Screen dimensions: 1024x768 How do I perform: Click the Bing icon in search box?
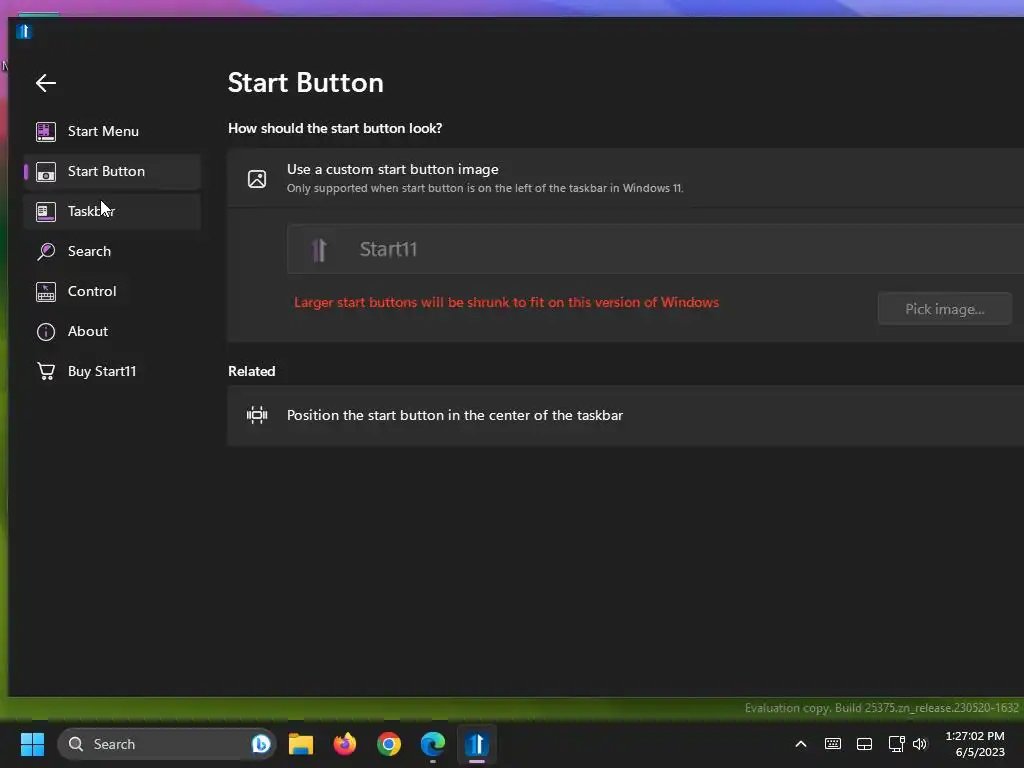click(x=261, y=744)
